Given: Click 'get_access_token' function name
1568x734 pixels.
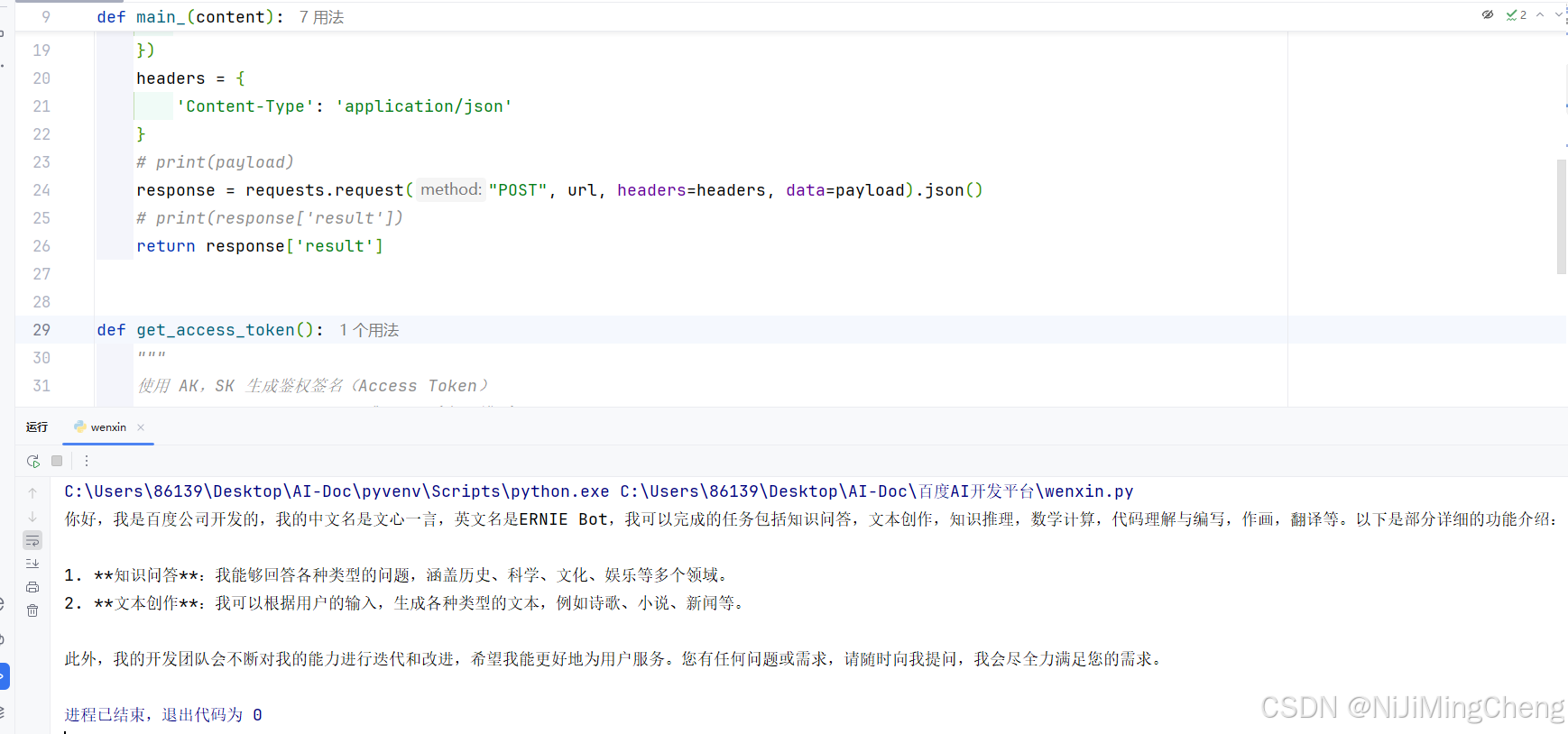Looking at the screenshot, I should pos(216,330).
